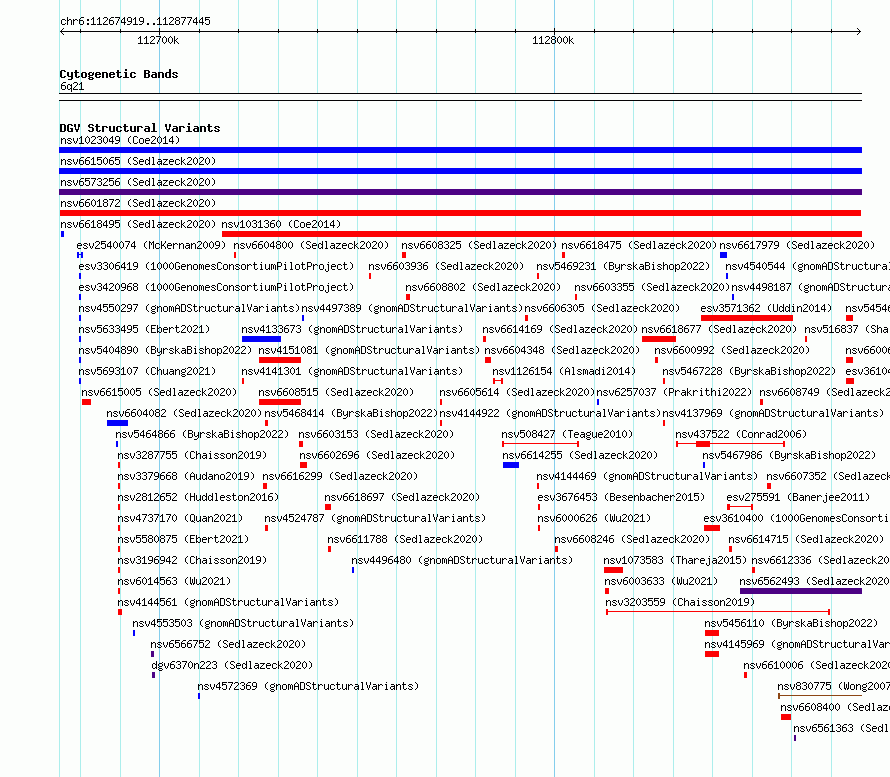890x777 pixels.
Task: Select the brown span under nsv830775
Action: point(820,696)
